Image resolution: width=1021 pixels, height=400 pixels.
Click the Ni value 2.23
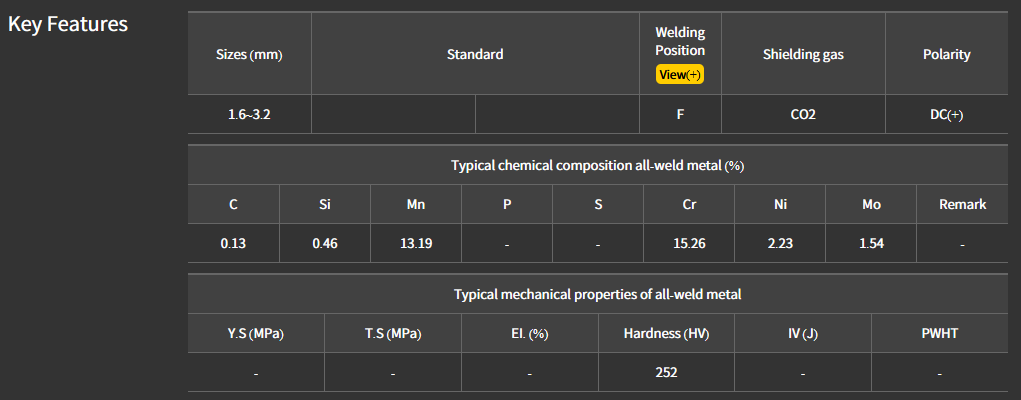(x=780, y=244)
